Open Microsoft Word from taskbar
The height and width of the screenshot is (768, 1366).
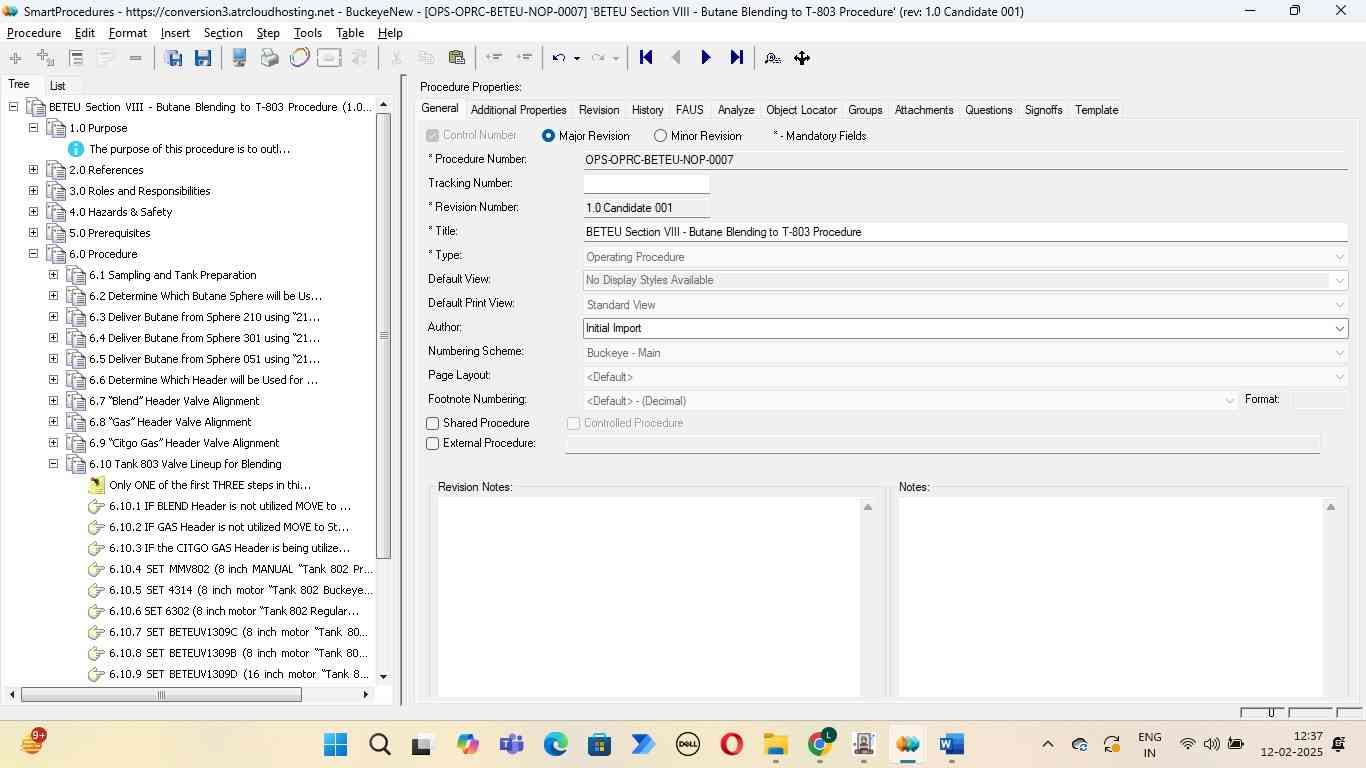[951, 745]
